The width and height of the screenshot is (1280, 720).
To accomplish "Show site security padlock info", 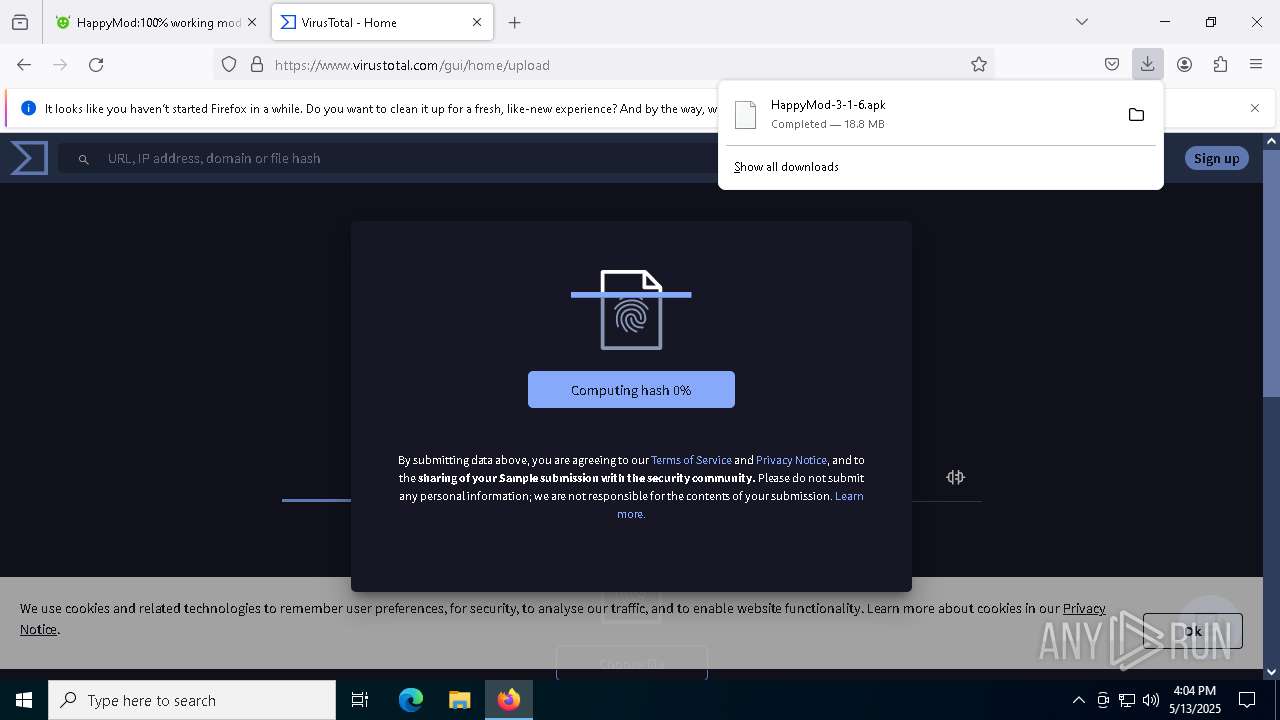I will coord(257,64).
